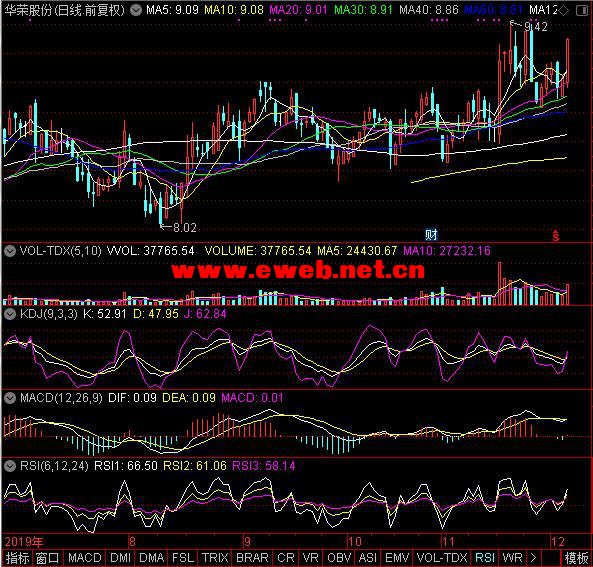This screenshot has height=567, width=593.
Task: Open the KDJ panel dropdown arrow
Action: tap(10, 314)
